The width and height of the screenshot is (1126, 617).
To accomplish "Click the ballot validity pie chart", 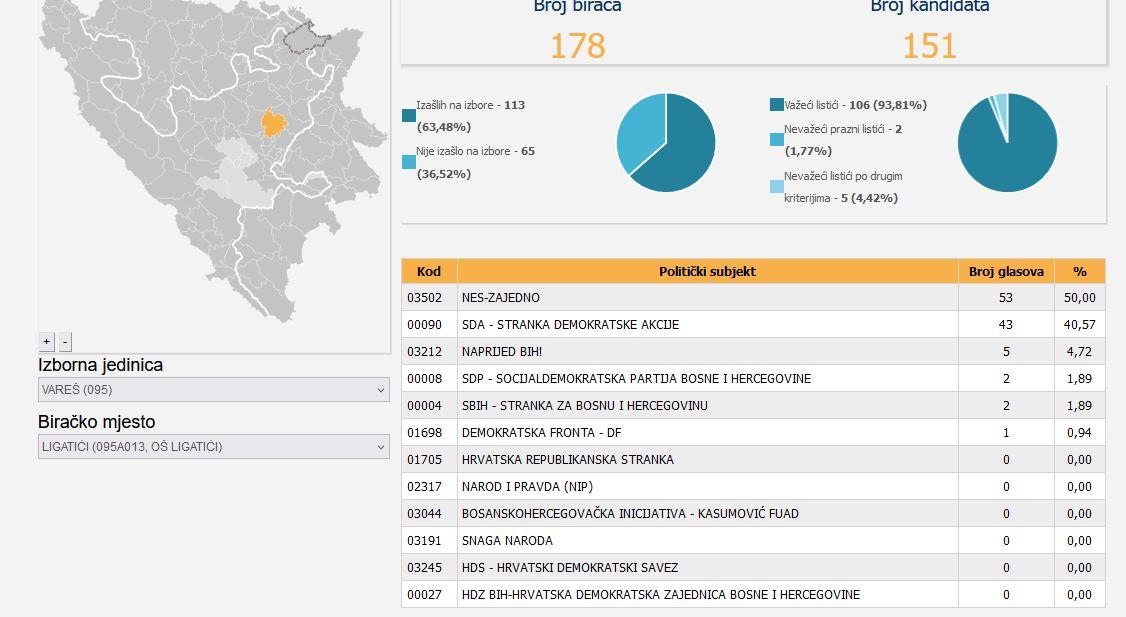I will point(1007,142).
